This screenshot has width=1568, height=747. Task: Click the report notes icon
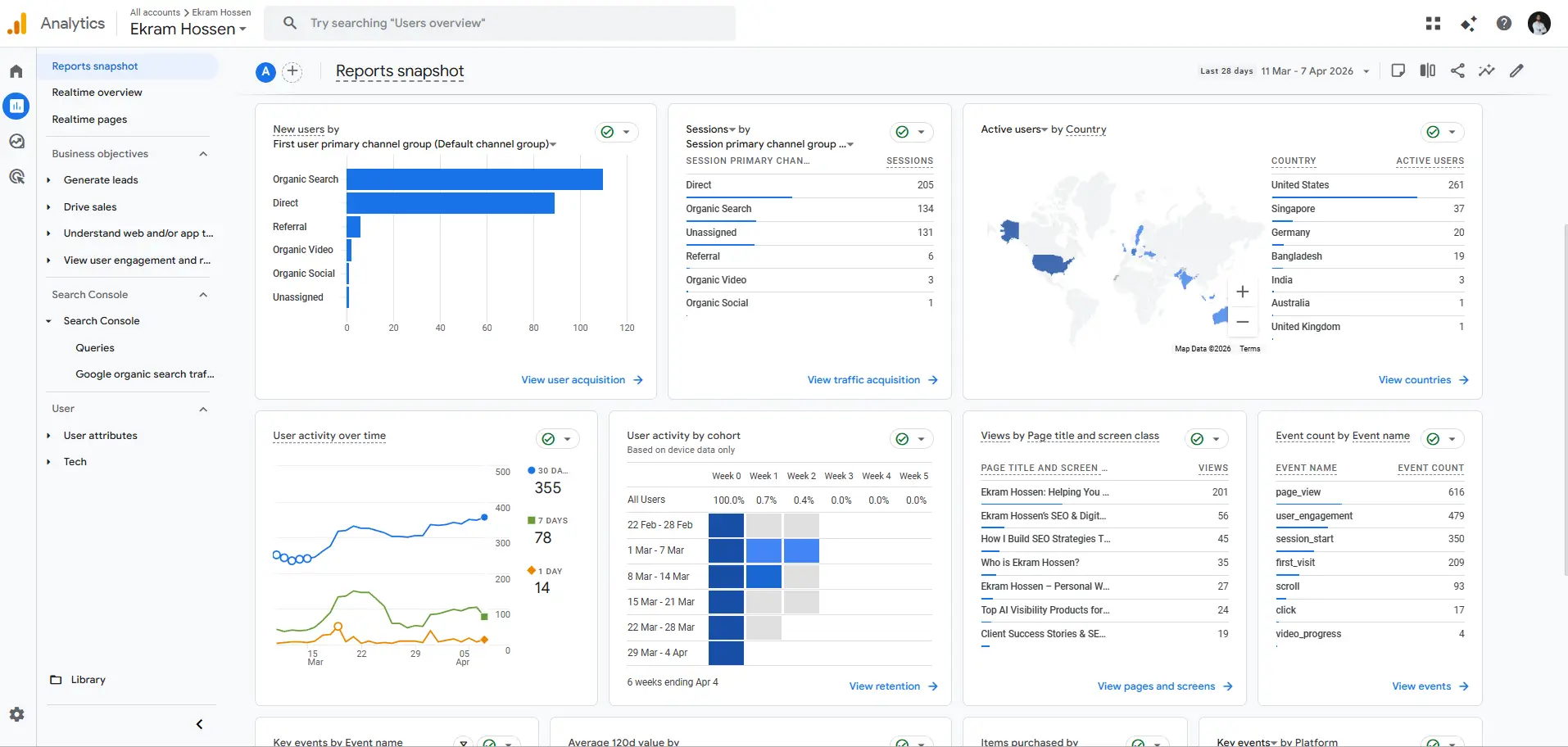1398,70
